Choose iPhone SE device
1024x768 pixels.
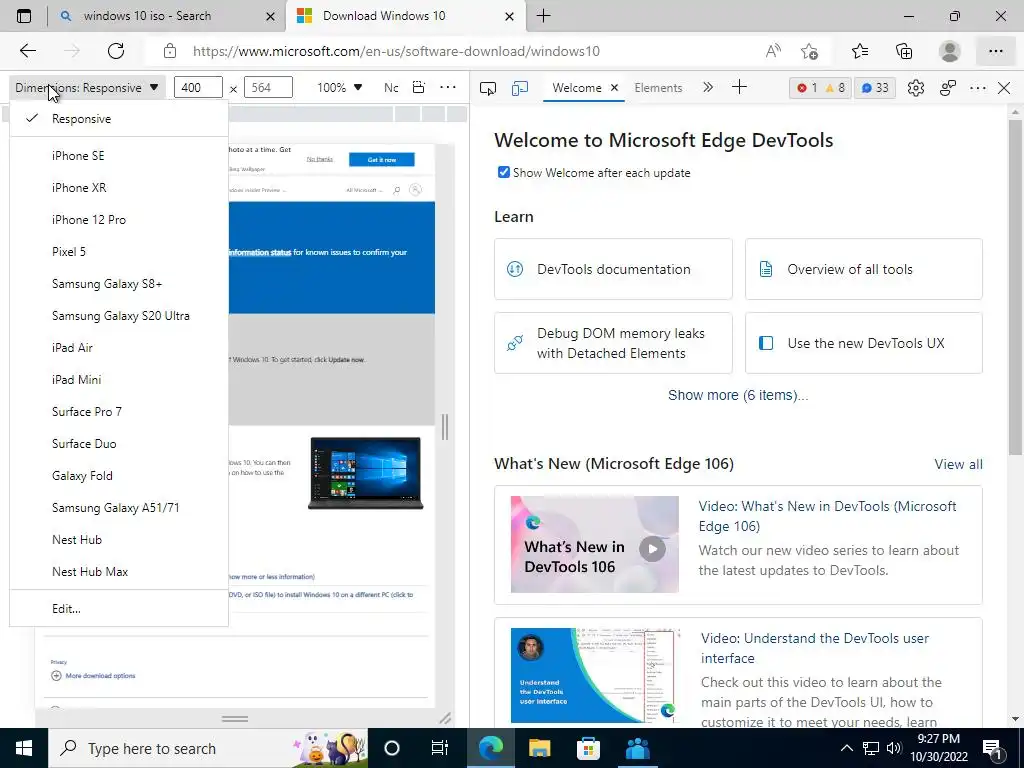pos(119,155)
